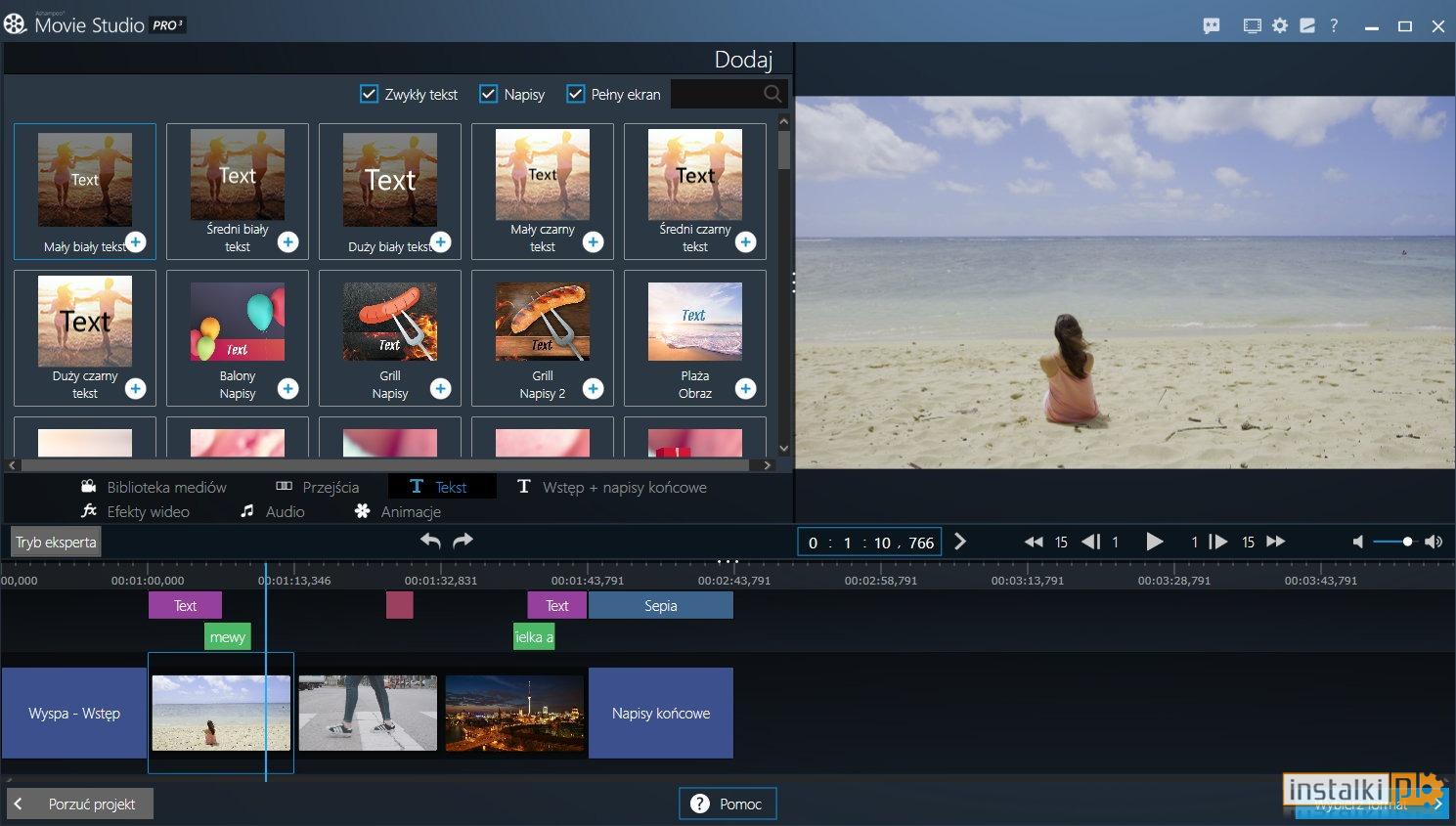Image resolution: width=1456 pixels, height=826 pixels.
Task: Switch to Efekty wideo tab
Action: [x=135, y=511]
